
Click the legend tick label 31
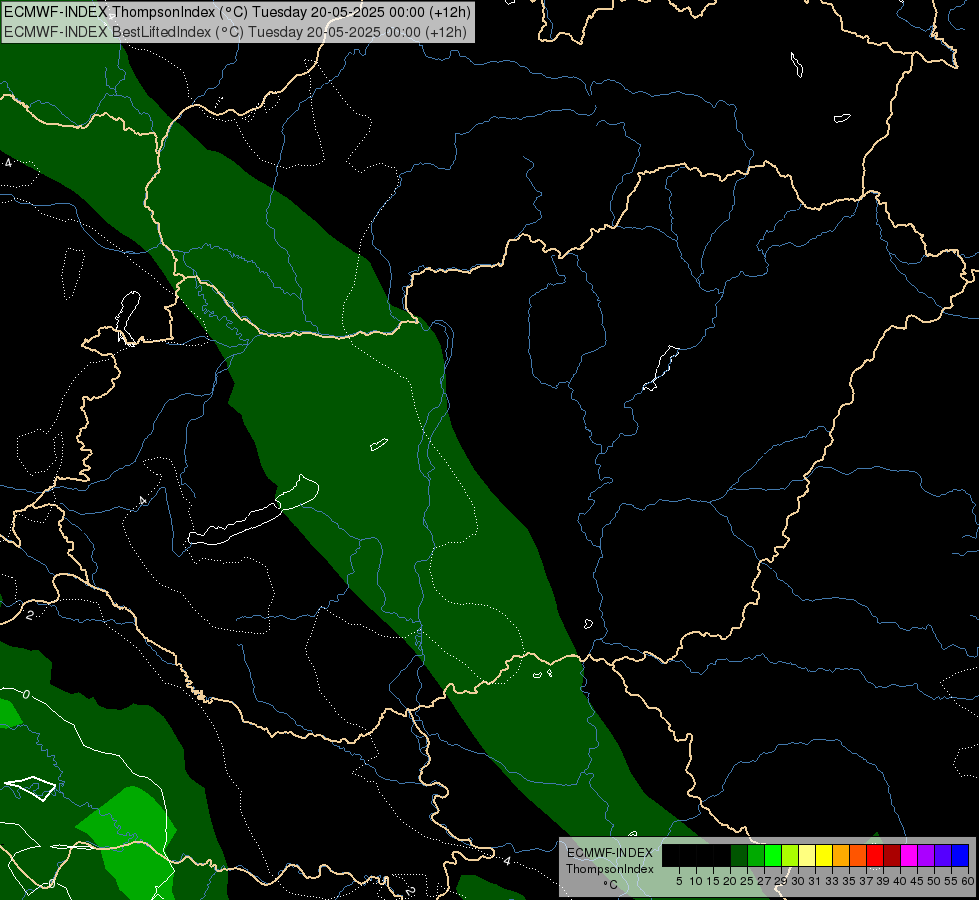click(x=815, y=881)
